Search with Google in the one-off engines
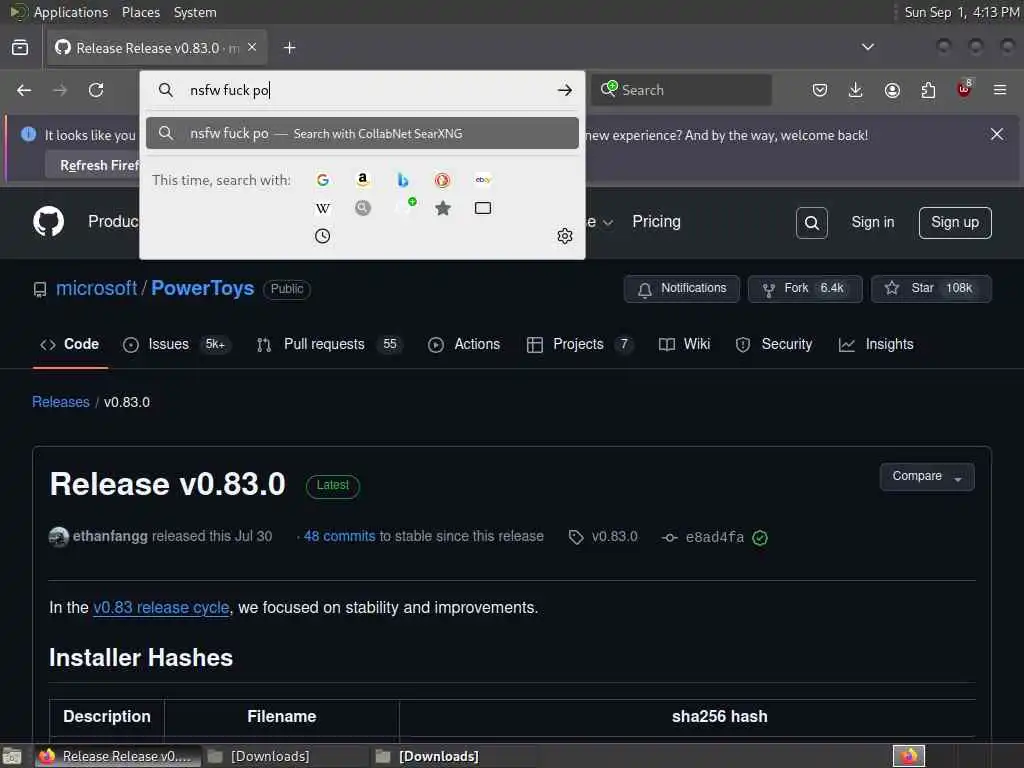The width and height of the screenshot is (1024, 768). pos(323,180)
